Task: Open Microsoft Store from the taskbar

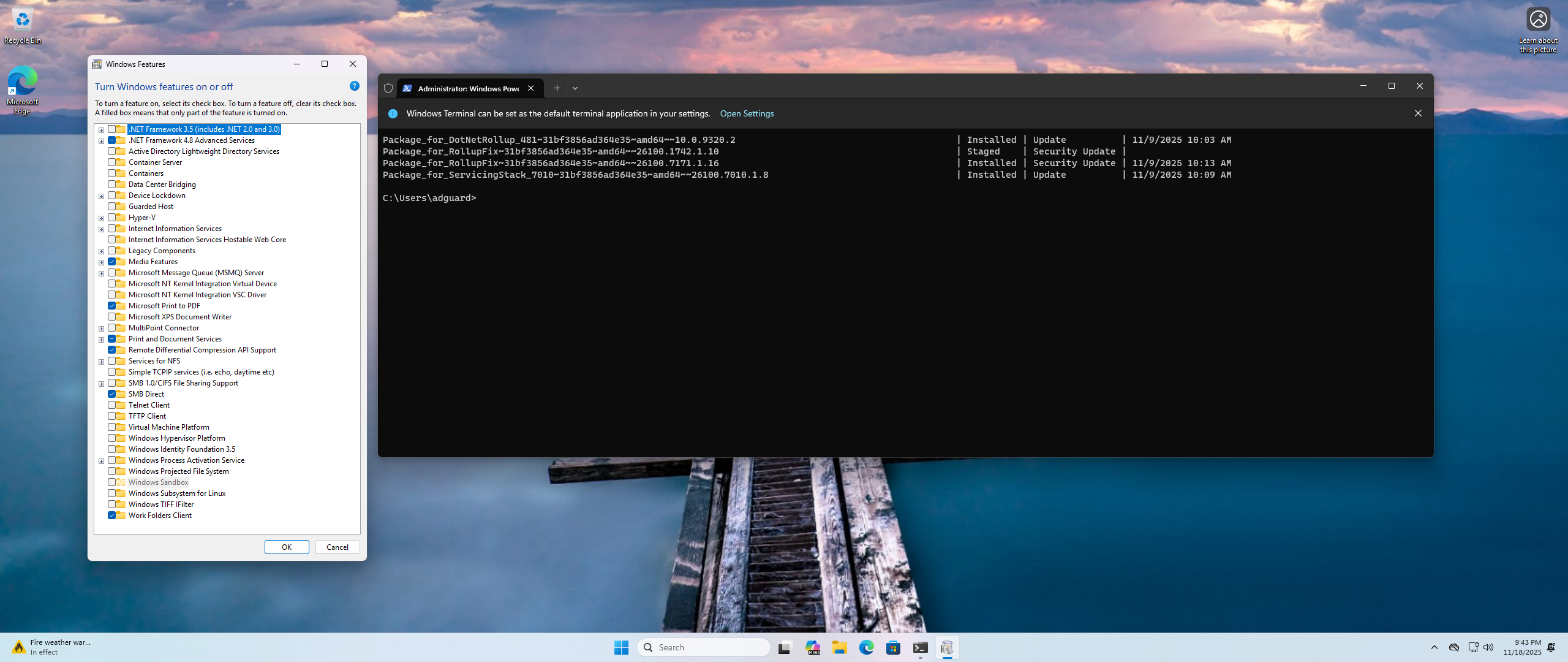Action: tap(893, 647)
